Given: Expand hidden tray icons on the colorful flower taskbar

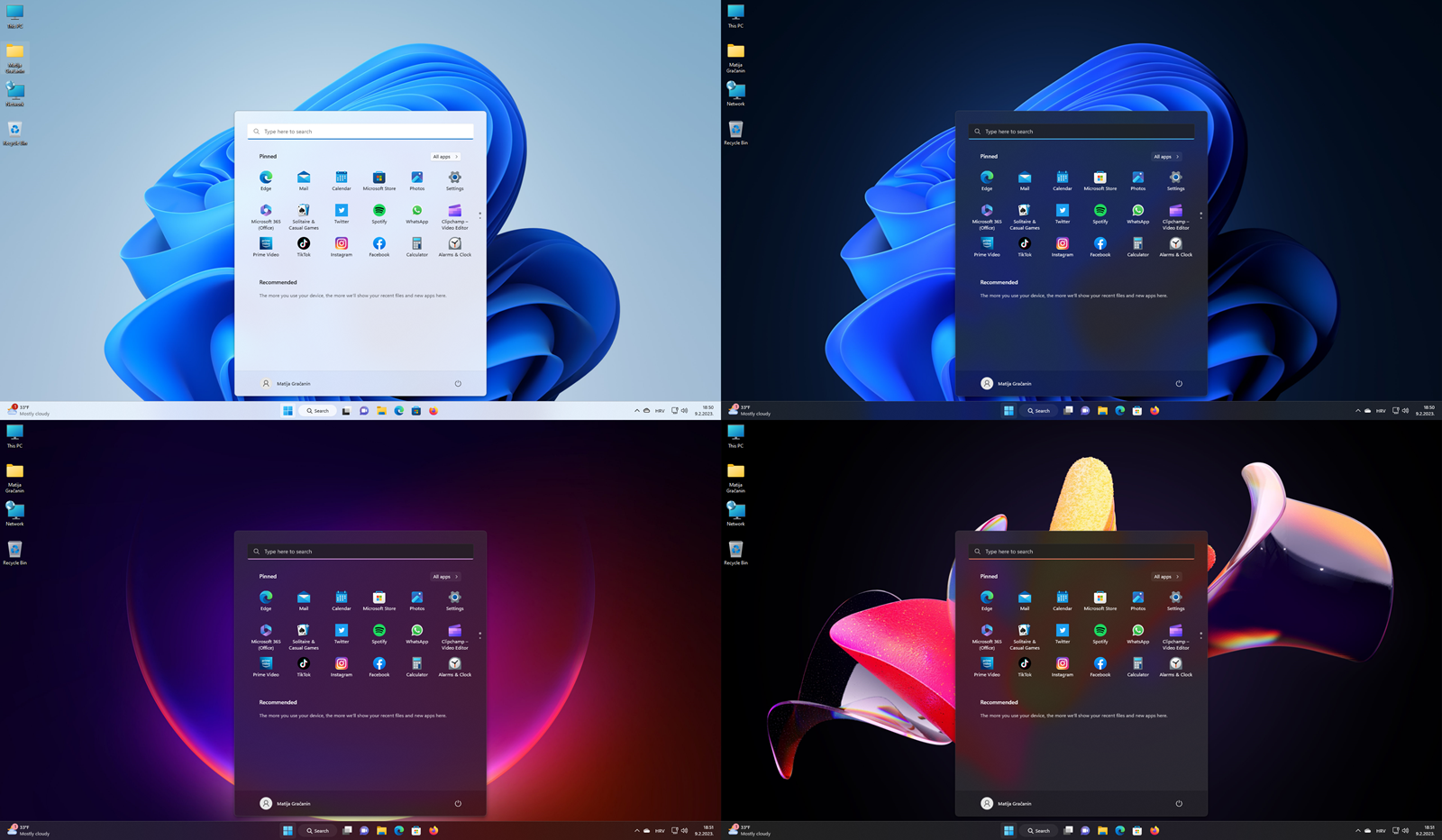Looking at the screenshot, I should coord(1357,830).
